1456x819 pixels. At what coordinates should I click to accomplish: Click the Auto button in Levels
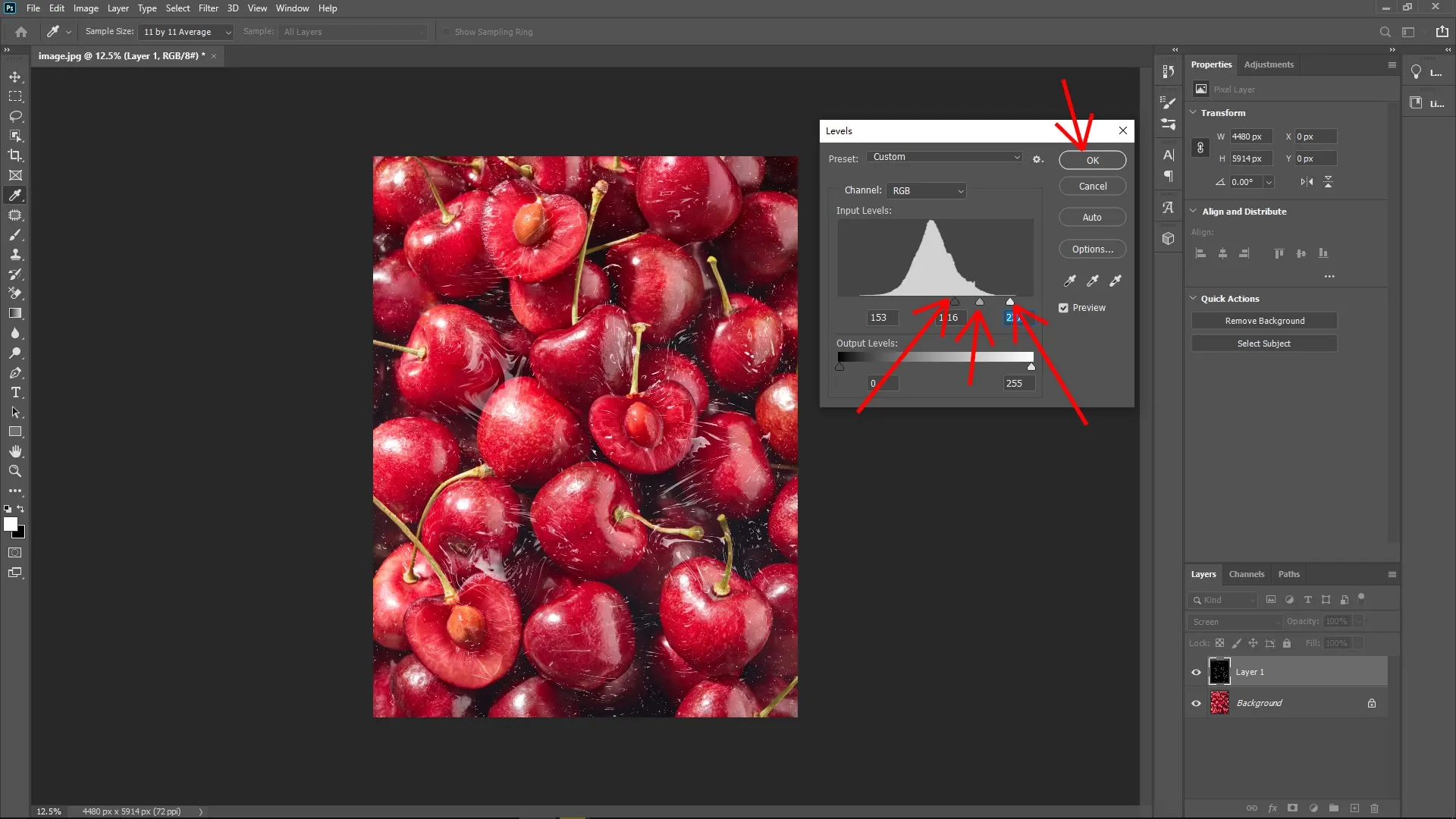pyautogui.click(x=1092, y=217)
